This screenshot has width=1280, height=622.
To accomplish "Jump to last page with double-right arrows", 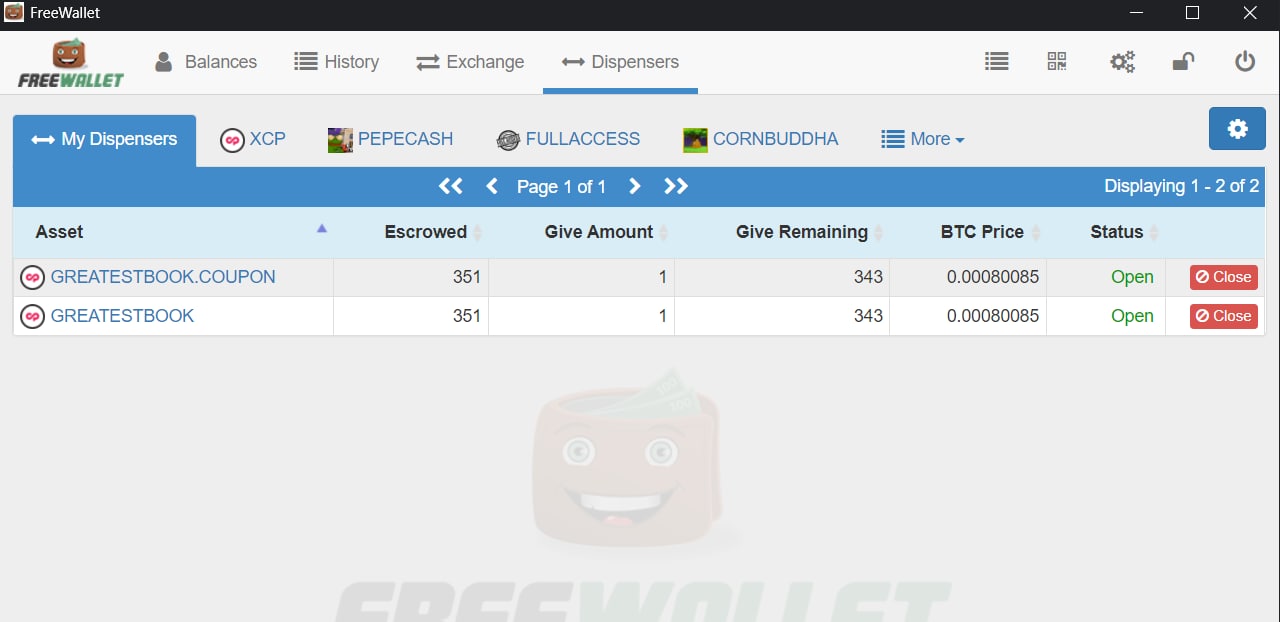I will point(676,186).
